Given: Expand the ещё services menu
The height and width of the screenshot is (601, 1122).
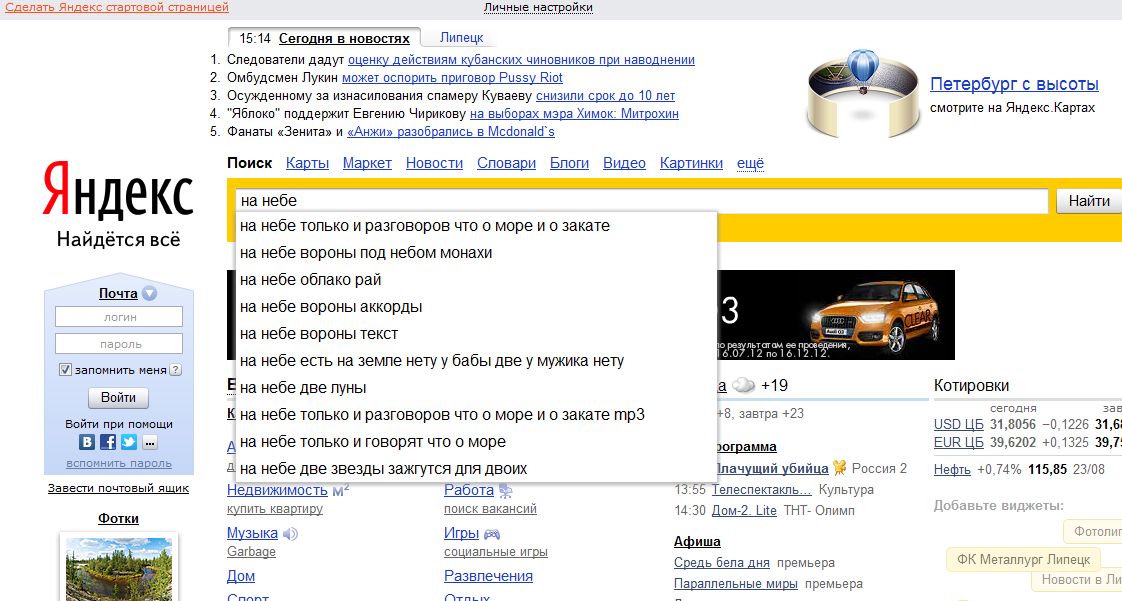Looking at the screenshot, I should 750,163.
